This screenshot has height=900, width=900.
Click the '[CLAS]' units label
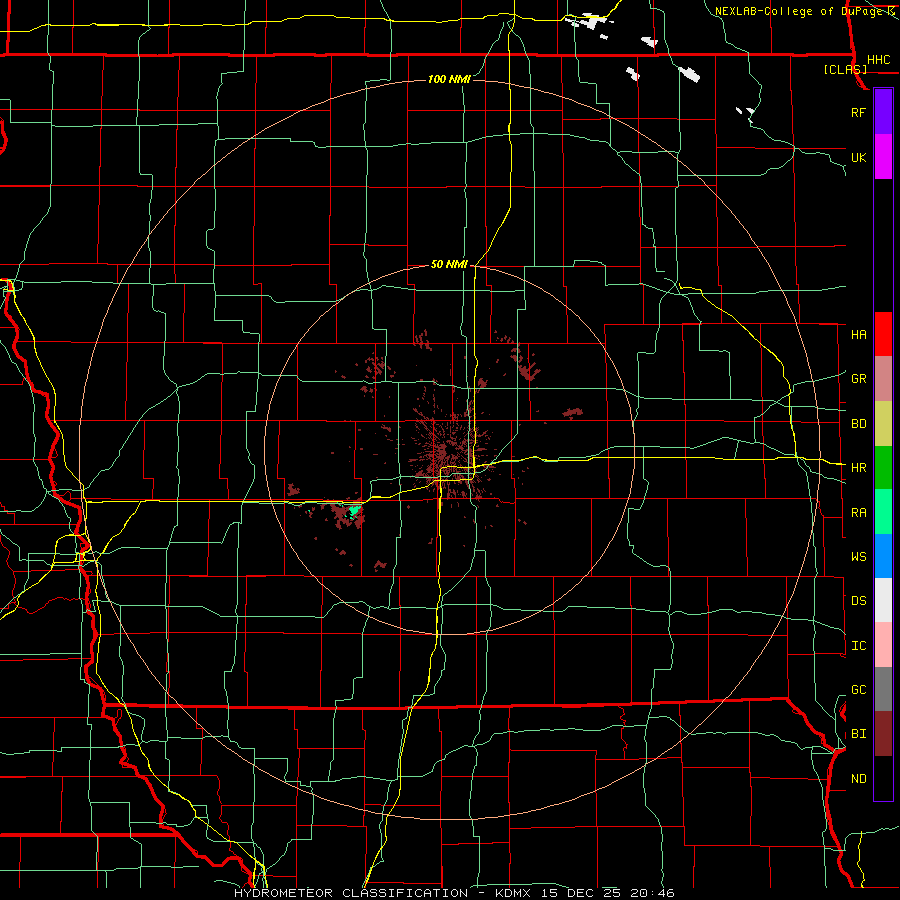click(x=845, y=69)
